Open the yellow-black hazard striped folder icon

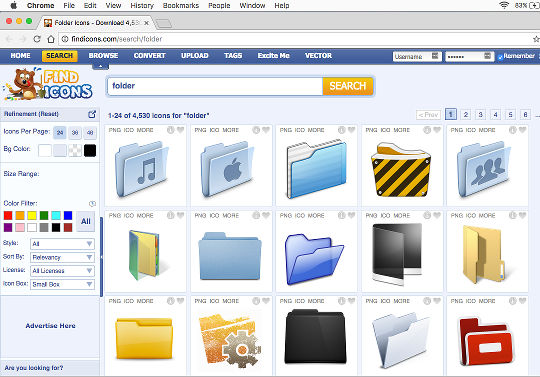pyautogui.click(x=401, y=169)
